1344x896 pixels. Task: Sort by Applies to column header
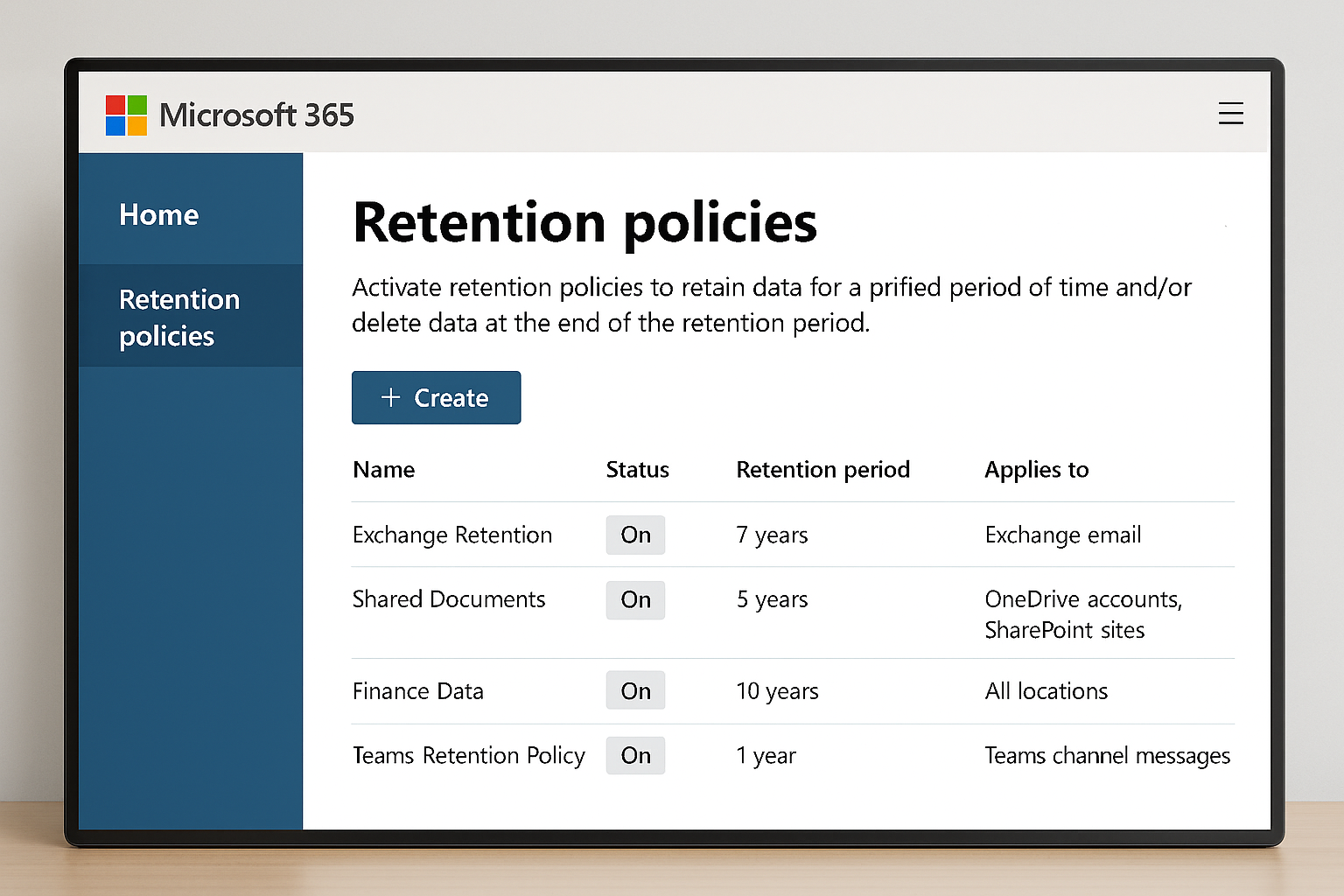tap(1036, 470)
